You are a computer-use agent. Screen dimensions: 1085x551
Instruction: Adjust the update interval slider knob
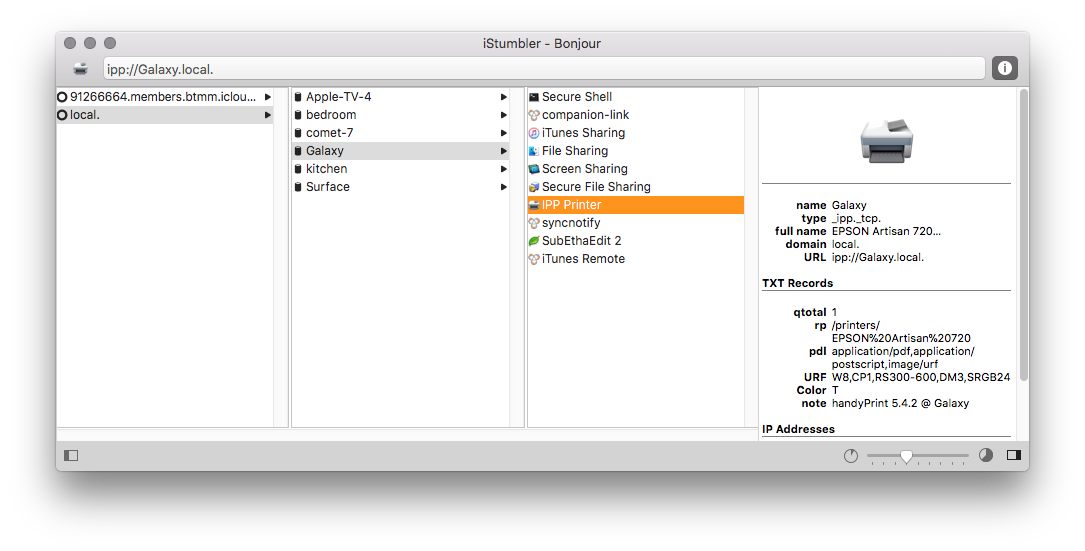(x=906, y=455)
